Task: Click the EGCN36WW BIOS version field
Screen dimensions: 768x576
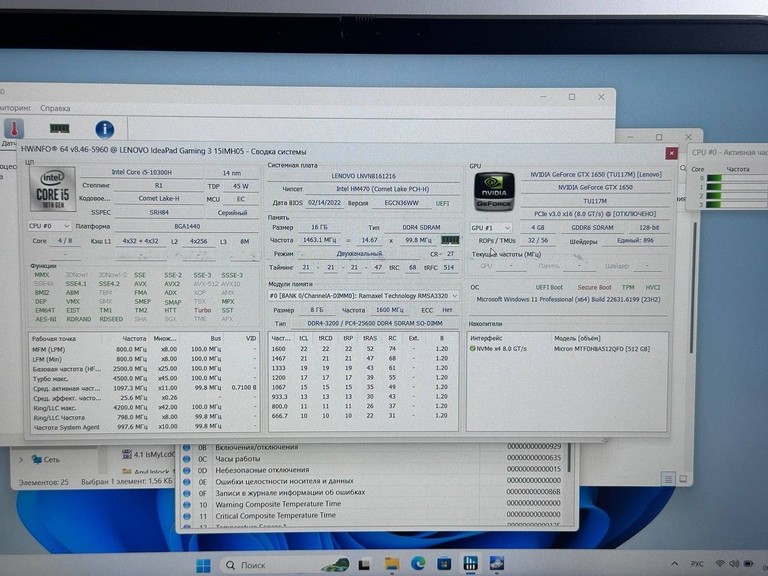Action: click(x=402, y=203)
